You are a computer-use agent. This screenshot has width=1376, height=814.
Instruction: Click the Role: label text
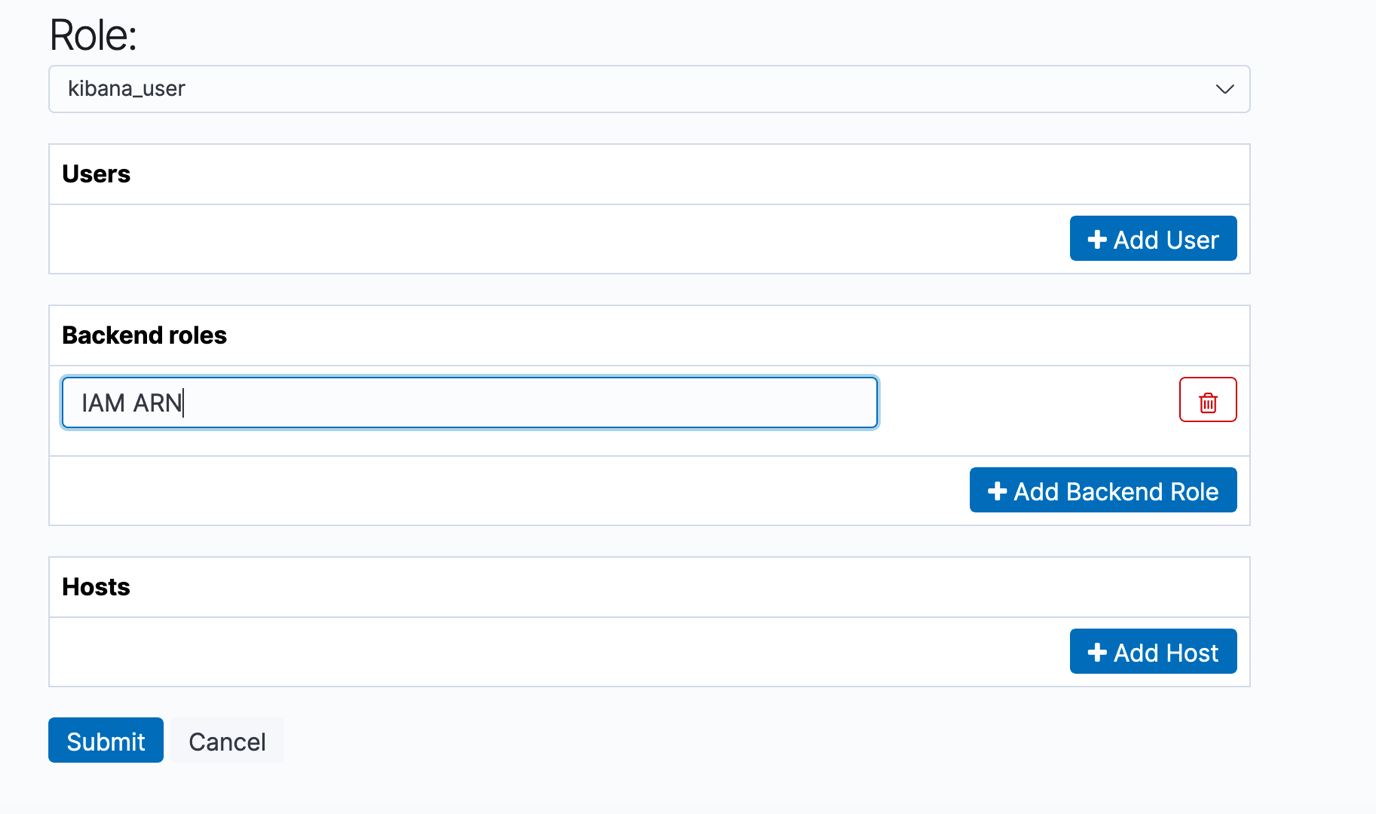(x=93, y=35)
